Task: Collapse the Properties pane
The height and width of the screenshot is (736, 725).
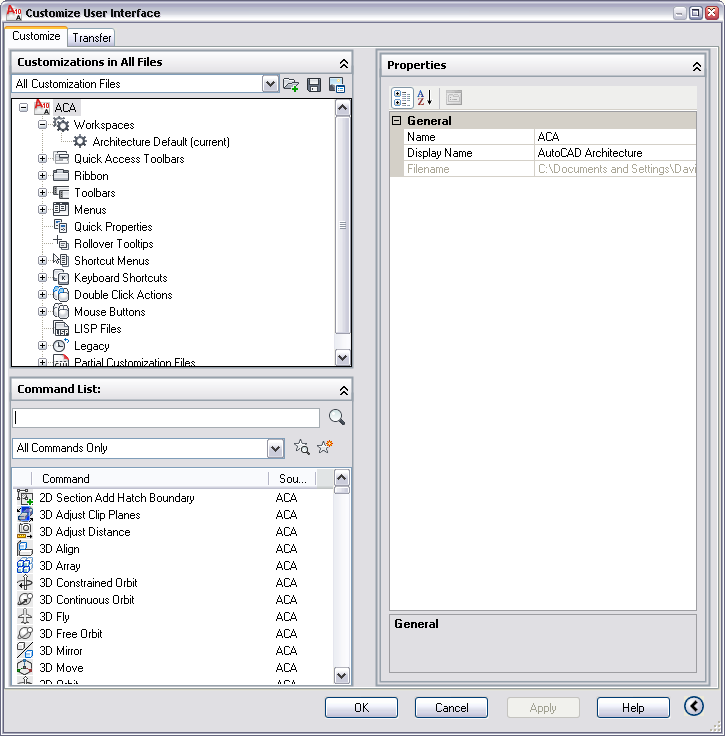Action: (x=697, y=67)
